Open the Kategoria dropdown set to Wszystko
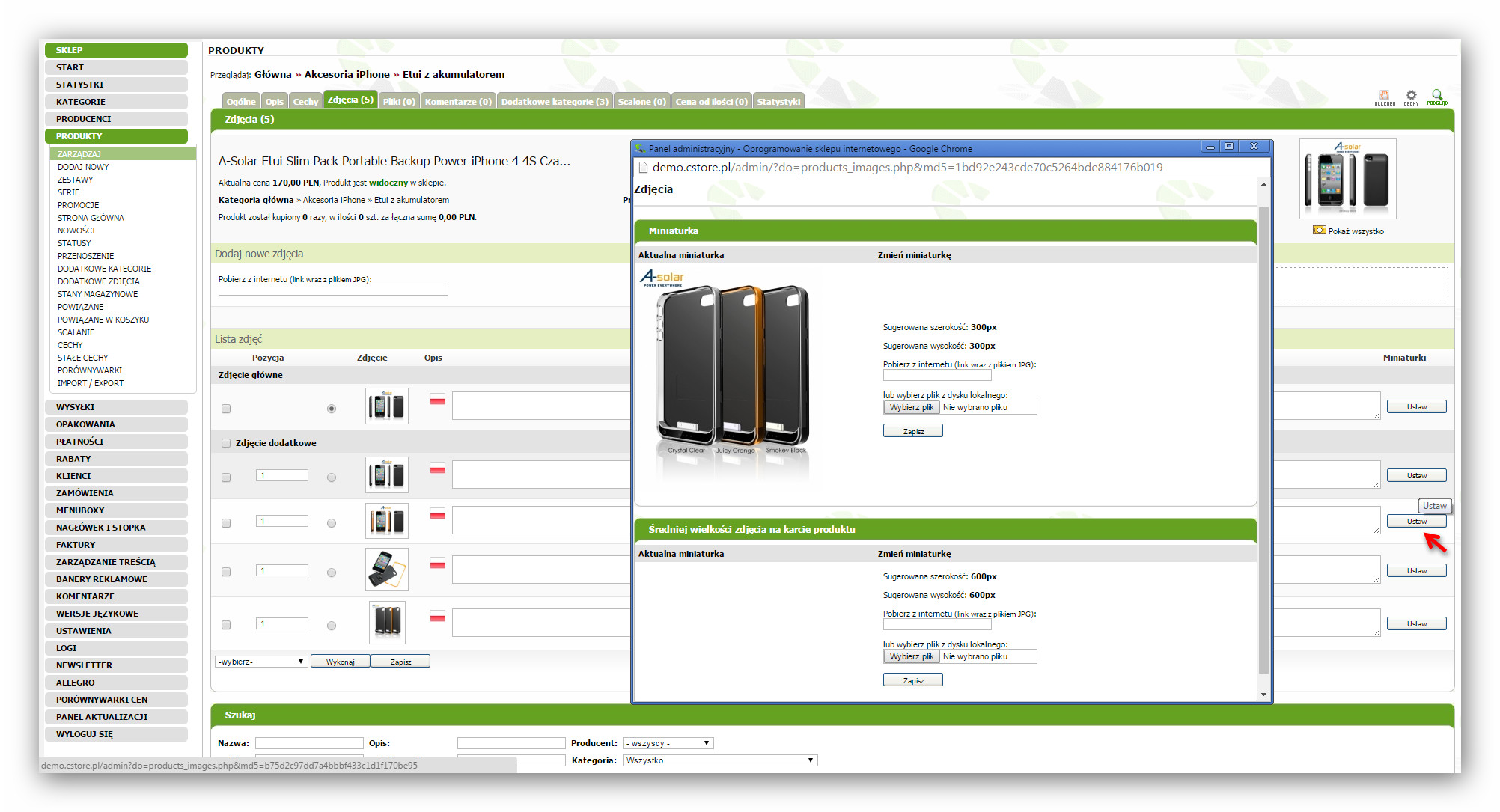Screen dimensions: 1500x812 pos(720,760)
